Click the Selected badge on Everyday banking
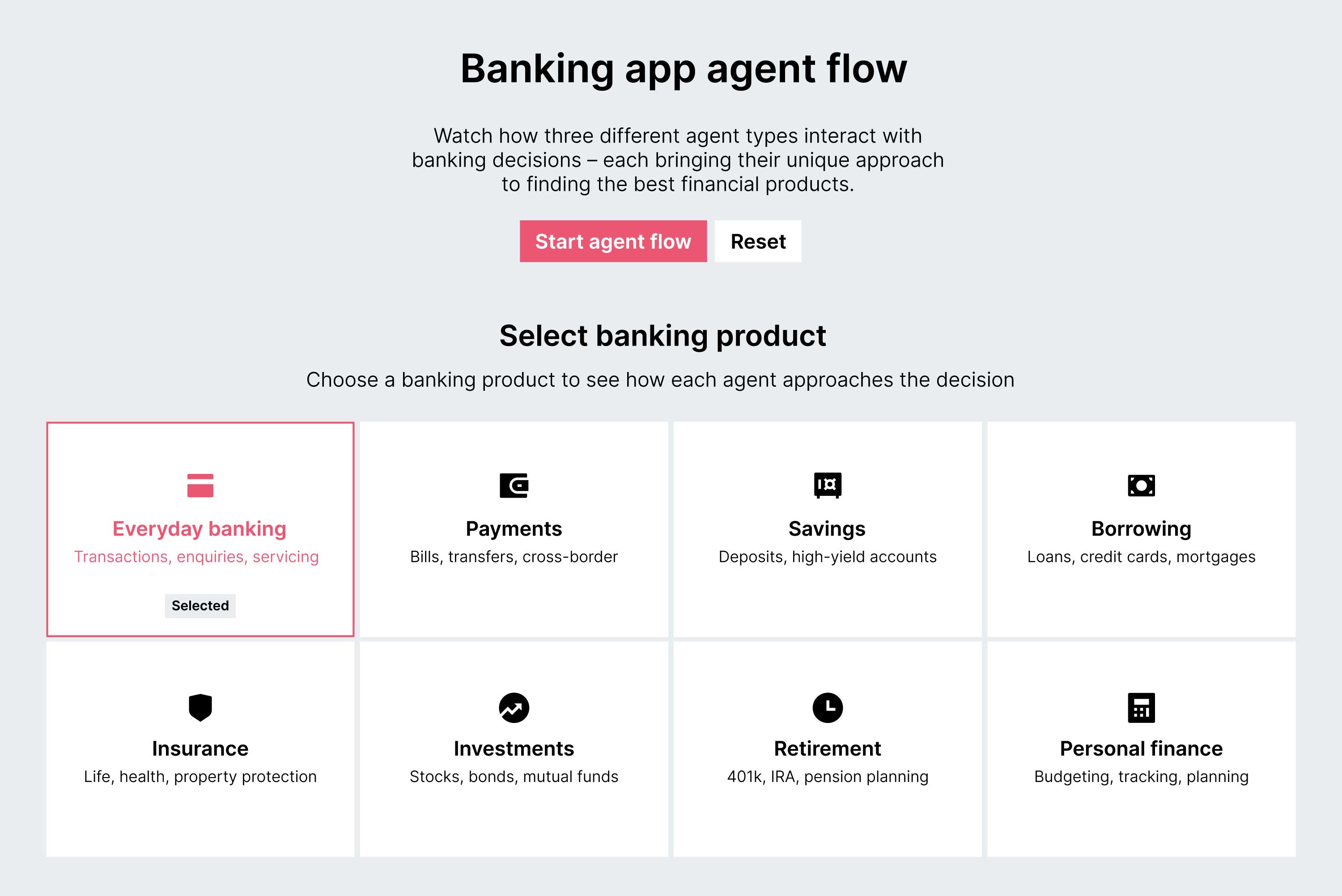 tap(200, 606)
